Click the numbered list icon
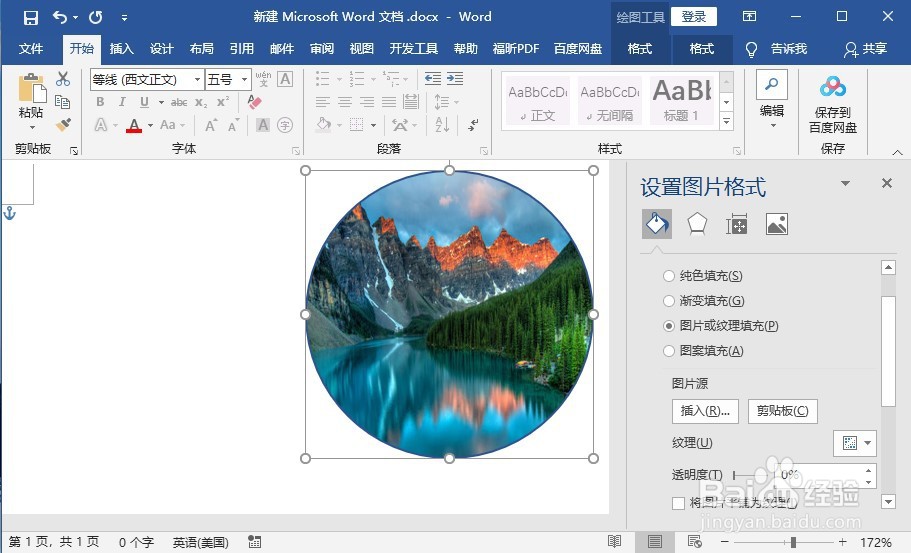 tap(357, 79)
